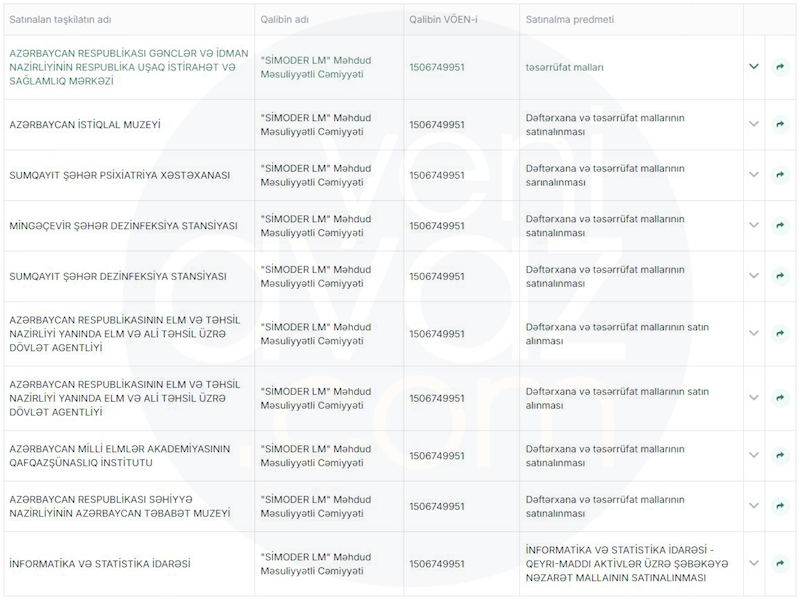Screen dimensions: 800x602
Task: Select 'MİNGƏÇEVİR ŞƏHƏR DEZİNFEKSİYA STANSİYASI' organization name
Action: [x=123, y=225]
